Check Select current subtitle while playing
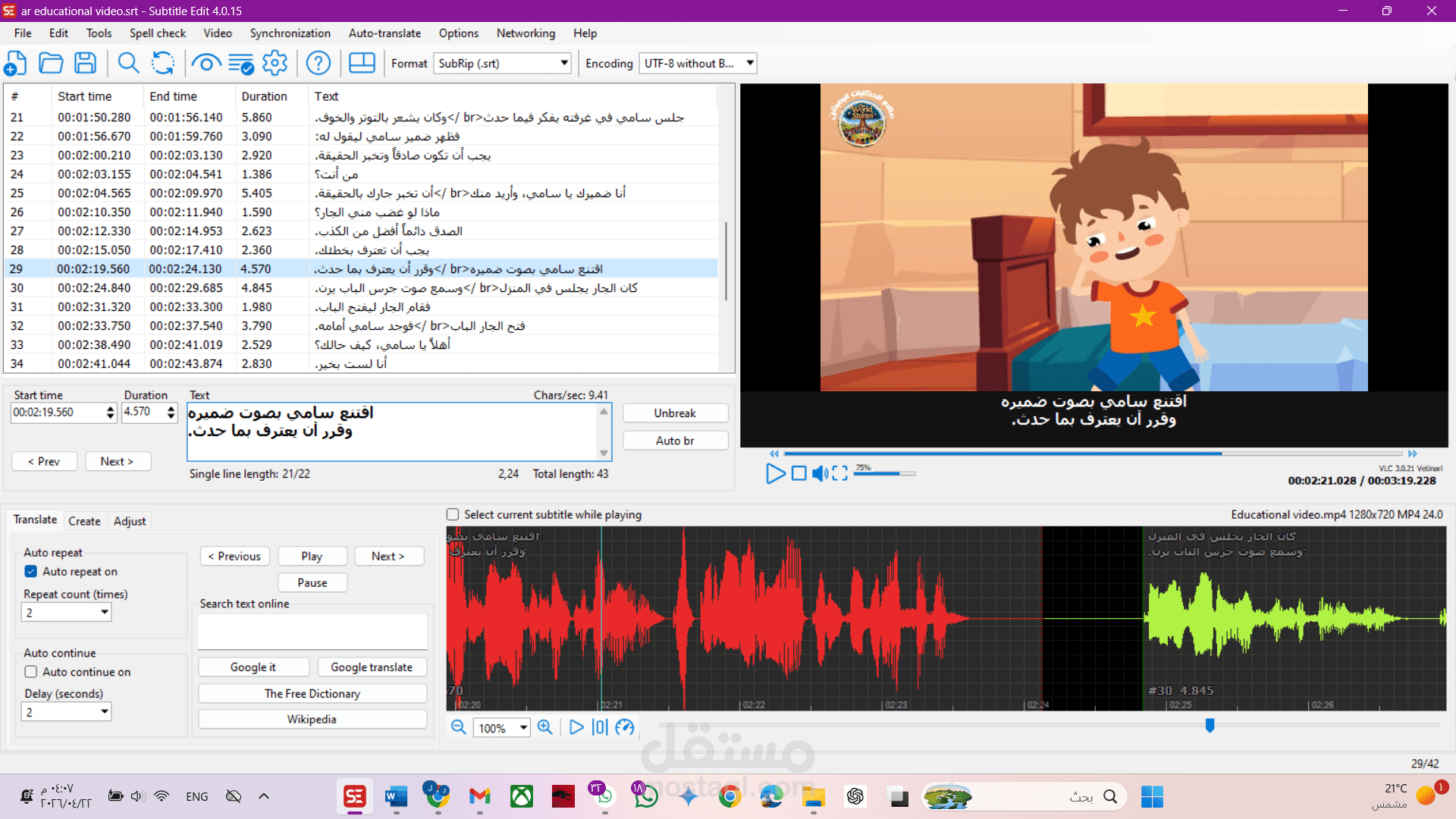 452,514
